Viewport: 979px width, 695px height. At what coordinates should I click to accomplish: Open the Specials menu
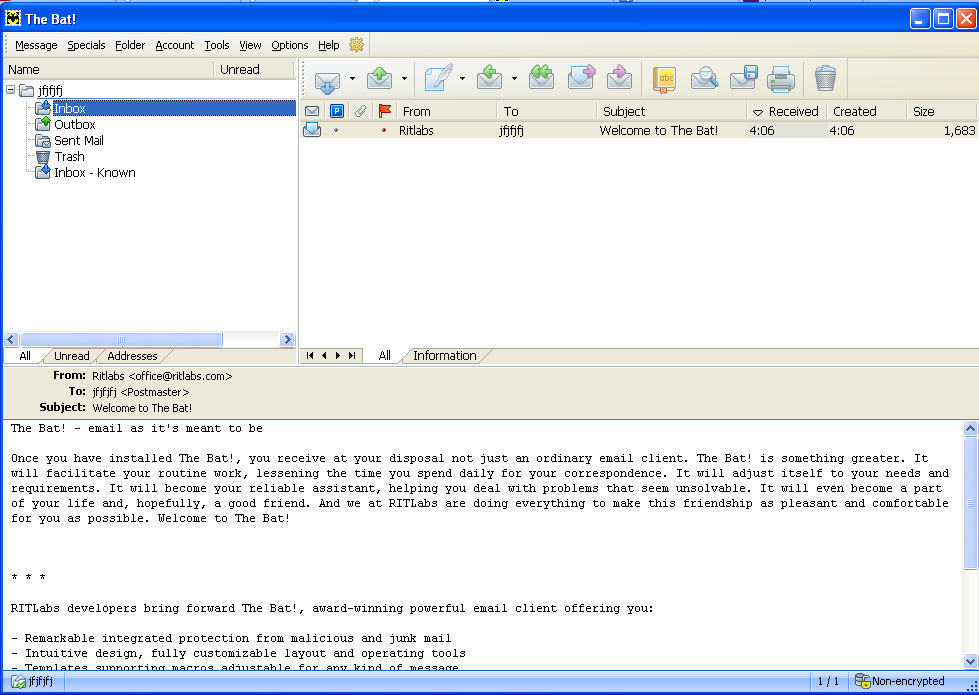[86, 45]
